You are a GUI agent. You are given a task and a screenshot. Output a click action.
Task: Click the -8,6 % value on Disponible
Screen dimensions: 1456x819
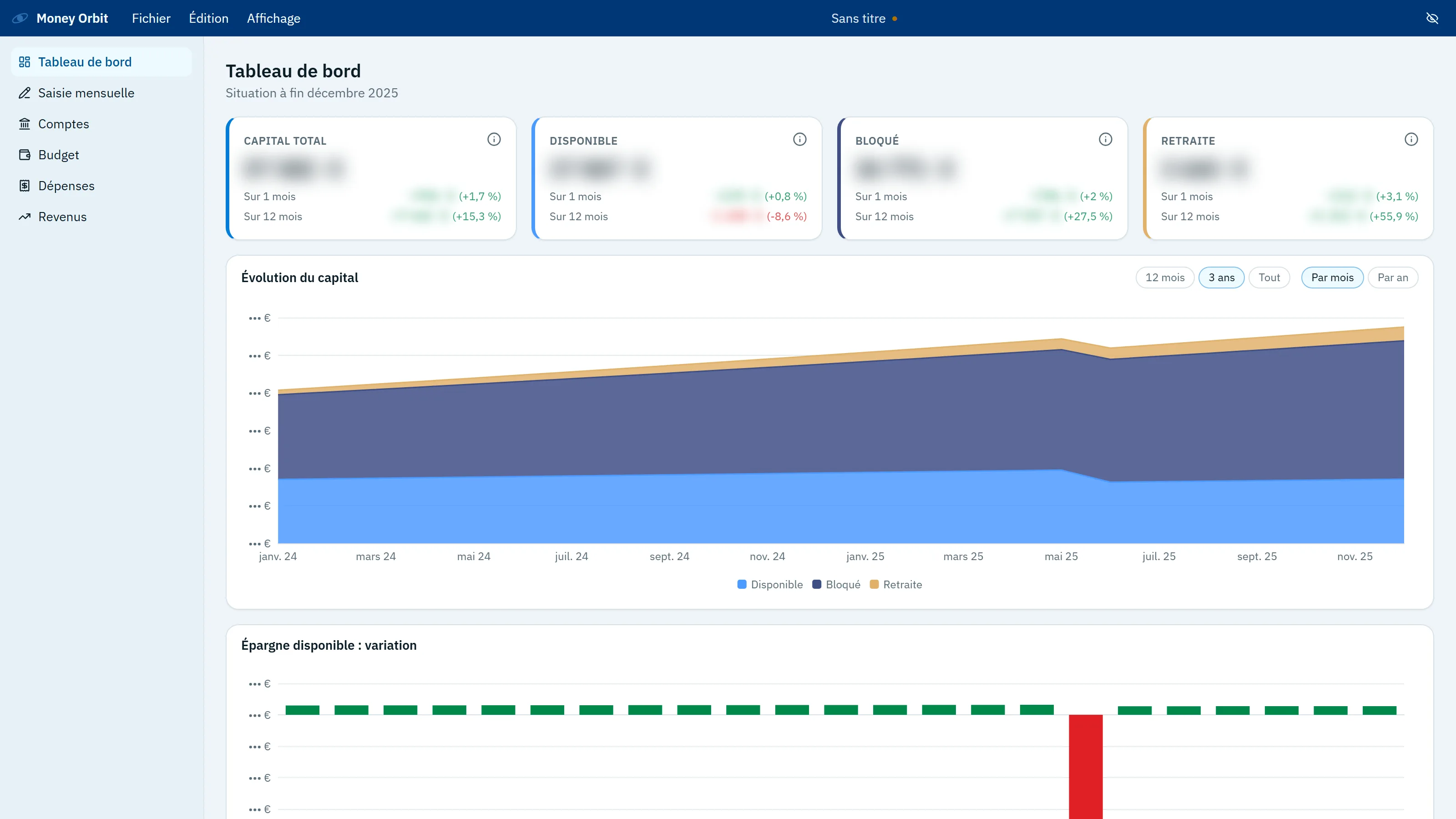(x=786, y=217)
